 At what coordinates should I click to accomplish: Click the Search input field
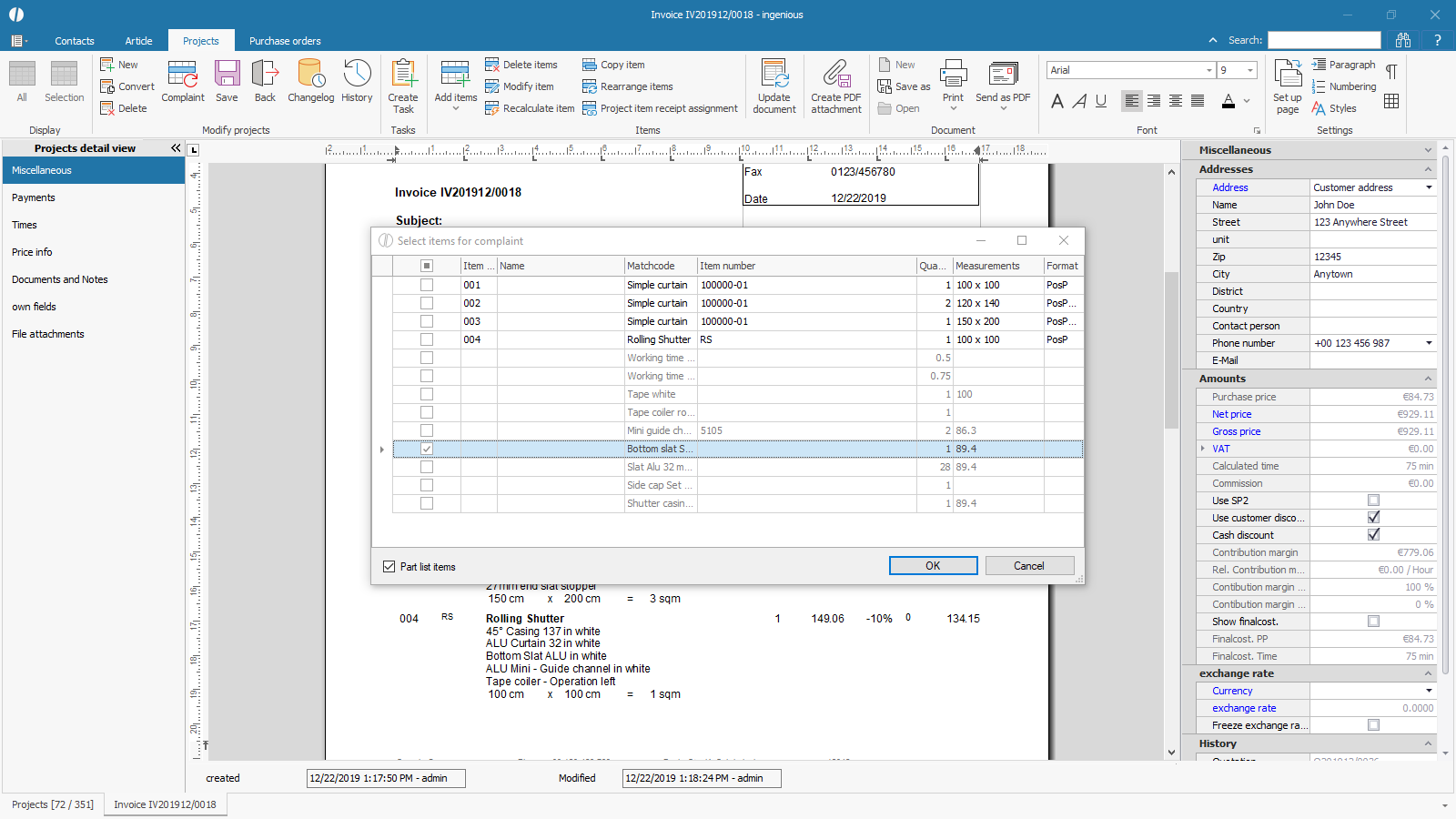[1324, 40]
